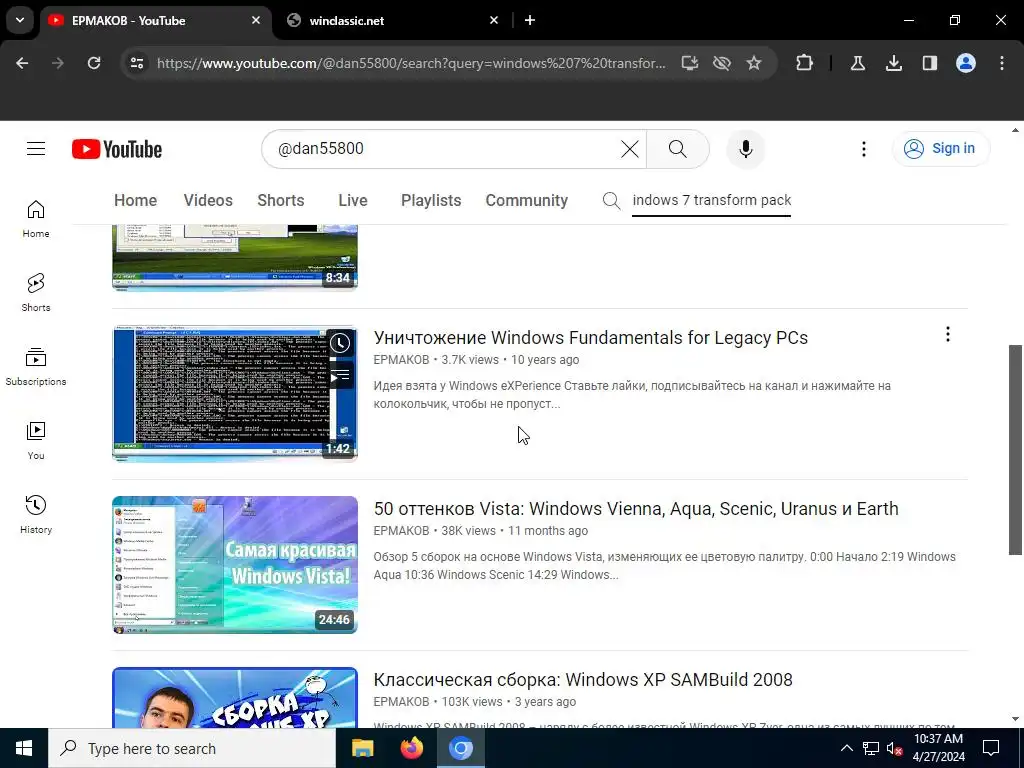This screenshot has width=1024, height=768.
Task: Open the Windows Fundamentals video thumbnail
Action: [x=235, y=394]
